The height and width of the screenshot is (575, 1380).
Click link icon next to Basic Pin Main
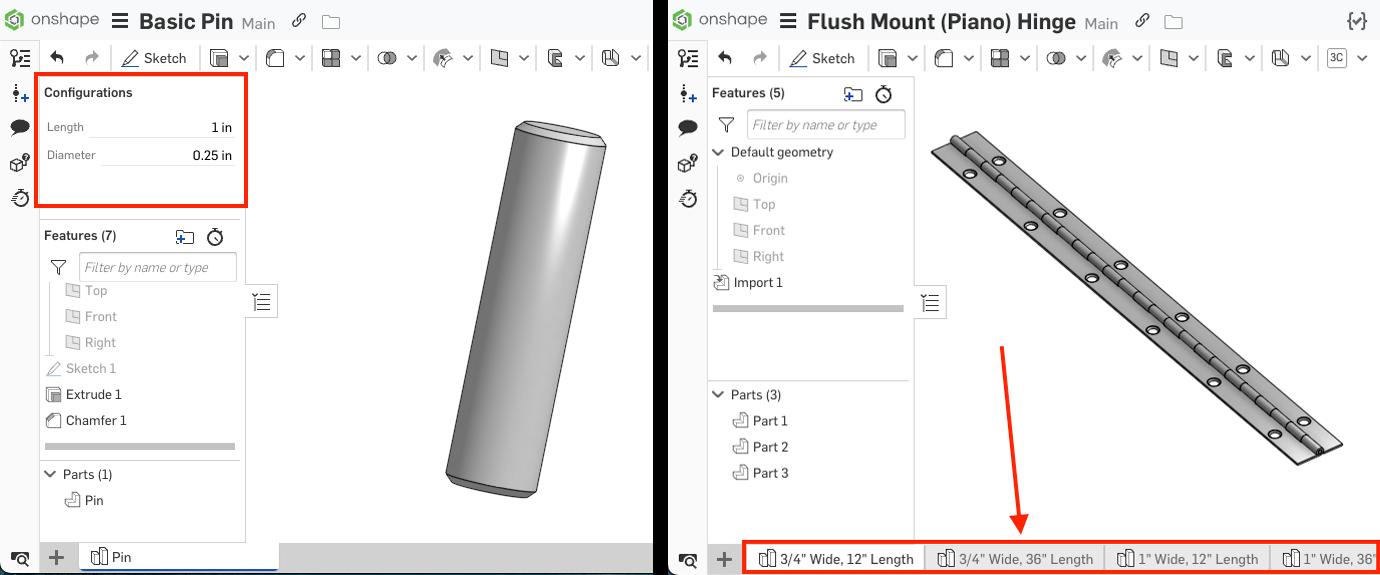[x=299, y=21]
